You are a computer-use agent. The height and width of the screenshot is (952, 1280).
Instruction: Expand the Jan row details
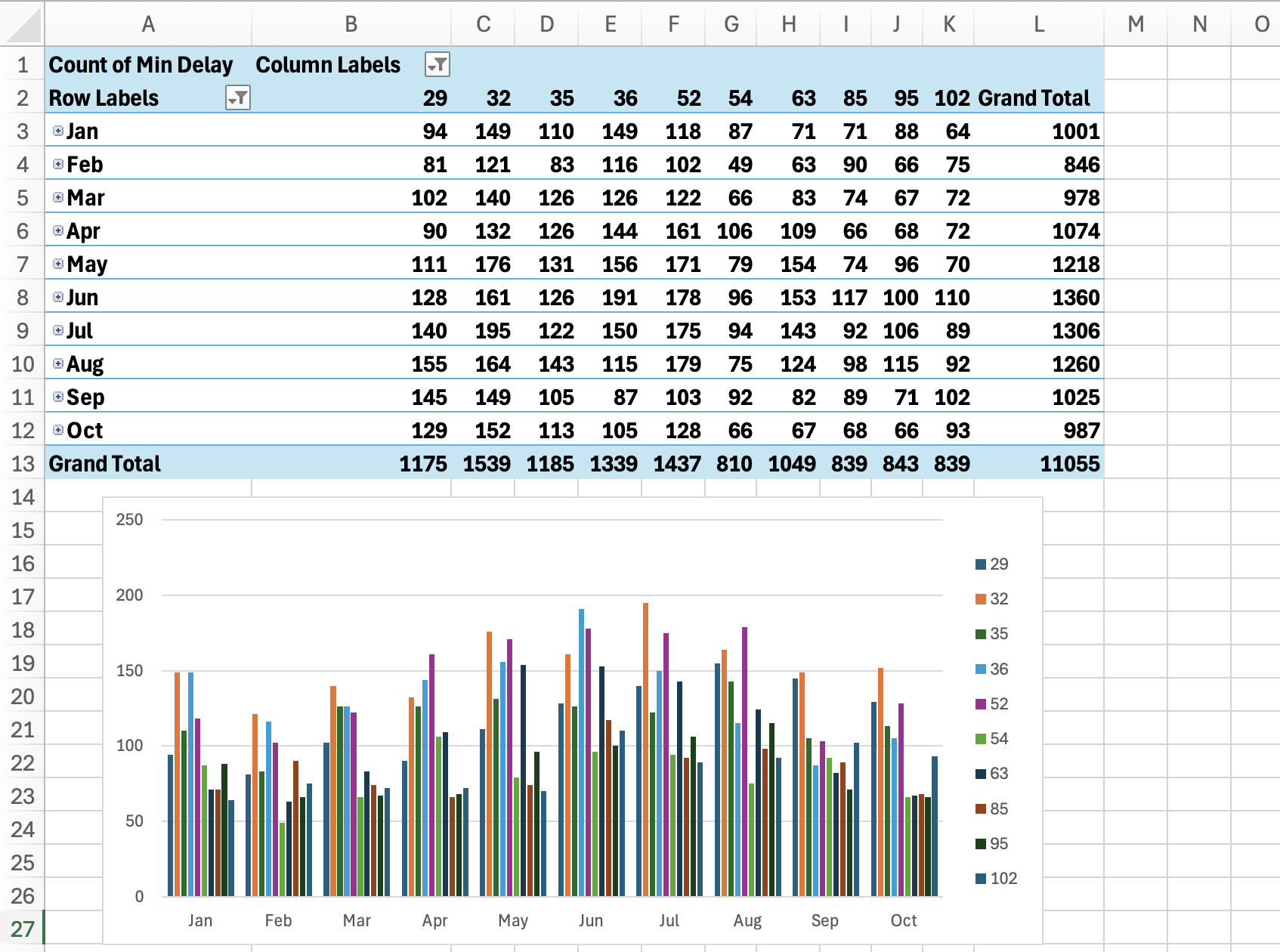(x=58, y=130)
